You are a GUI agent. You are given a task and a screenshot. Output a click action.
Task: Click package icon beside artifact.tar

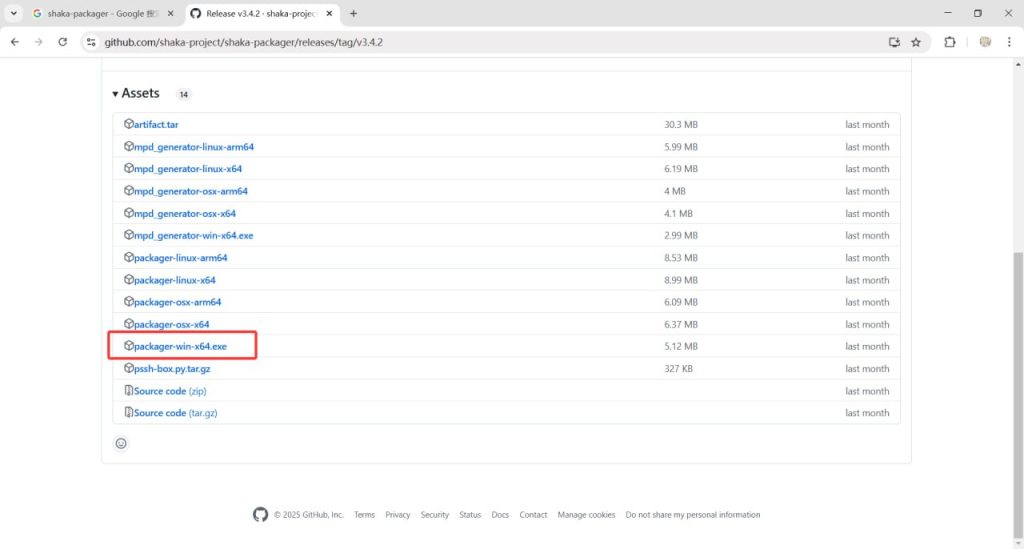pos(129,124)
